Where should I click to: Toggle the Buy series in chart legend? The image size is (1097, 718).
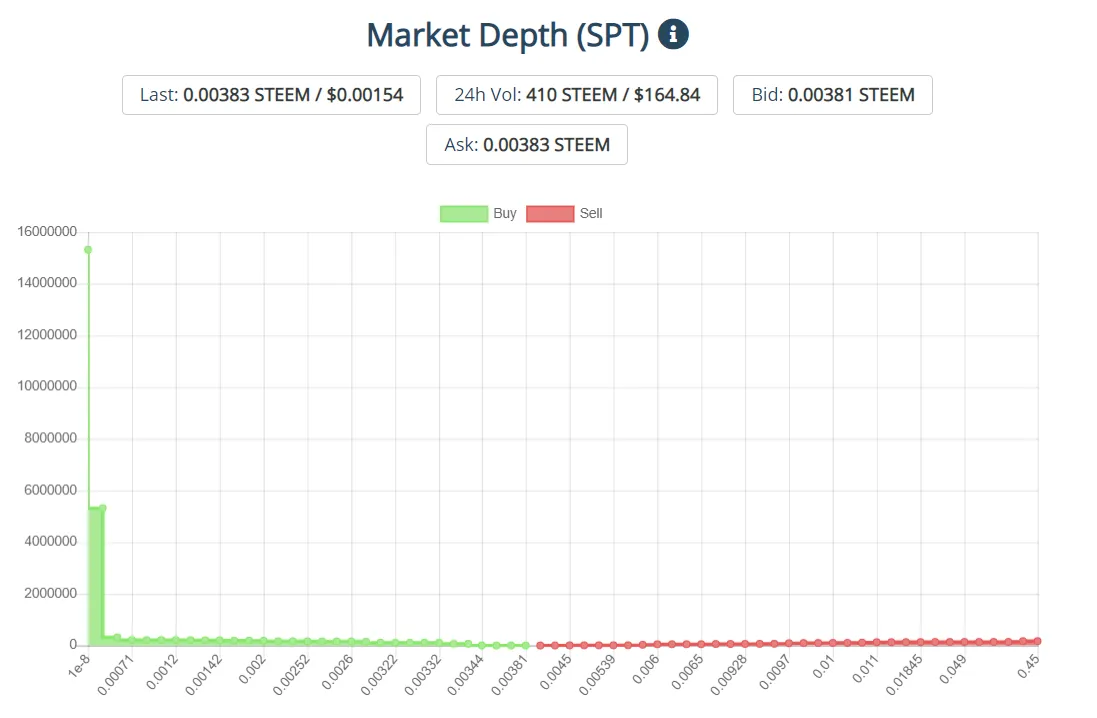504,213
